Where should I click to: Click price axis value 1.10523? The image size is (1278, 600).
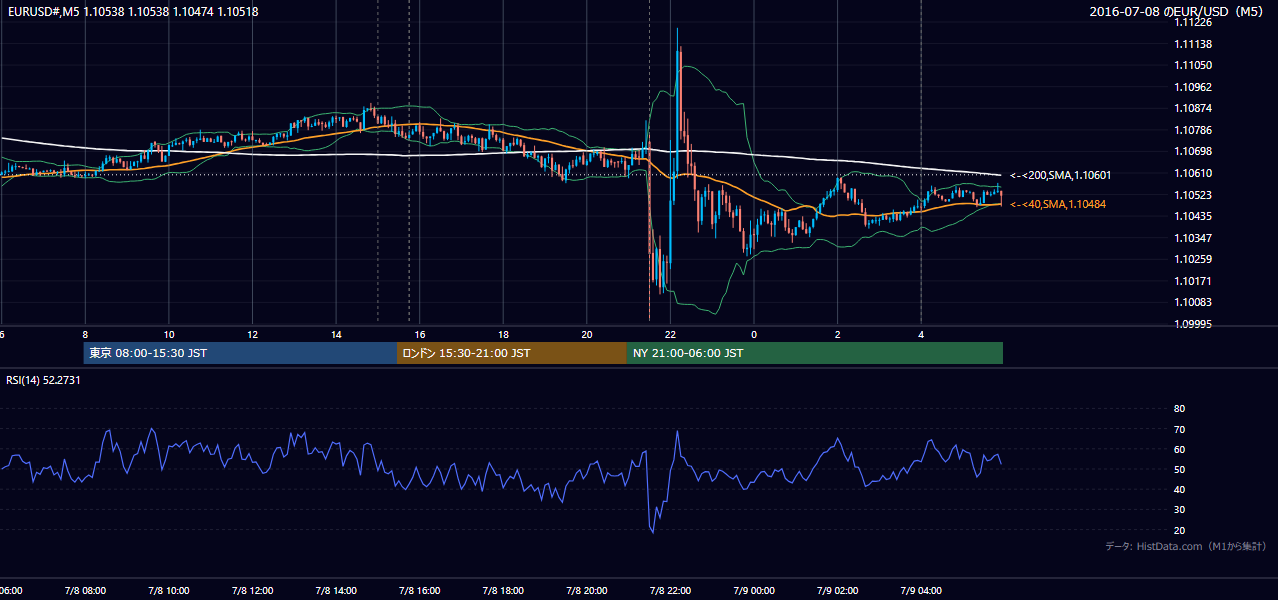pos(1195,195)
